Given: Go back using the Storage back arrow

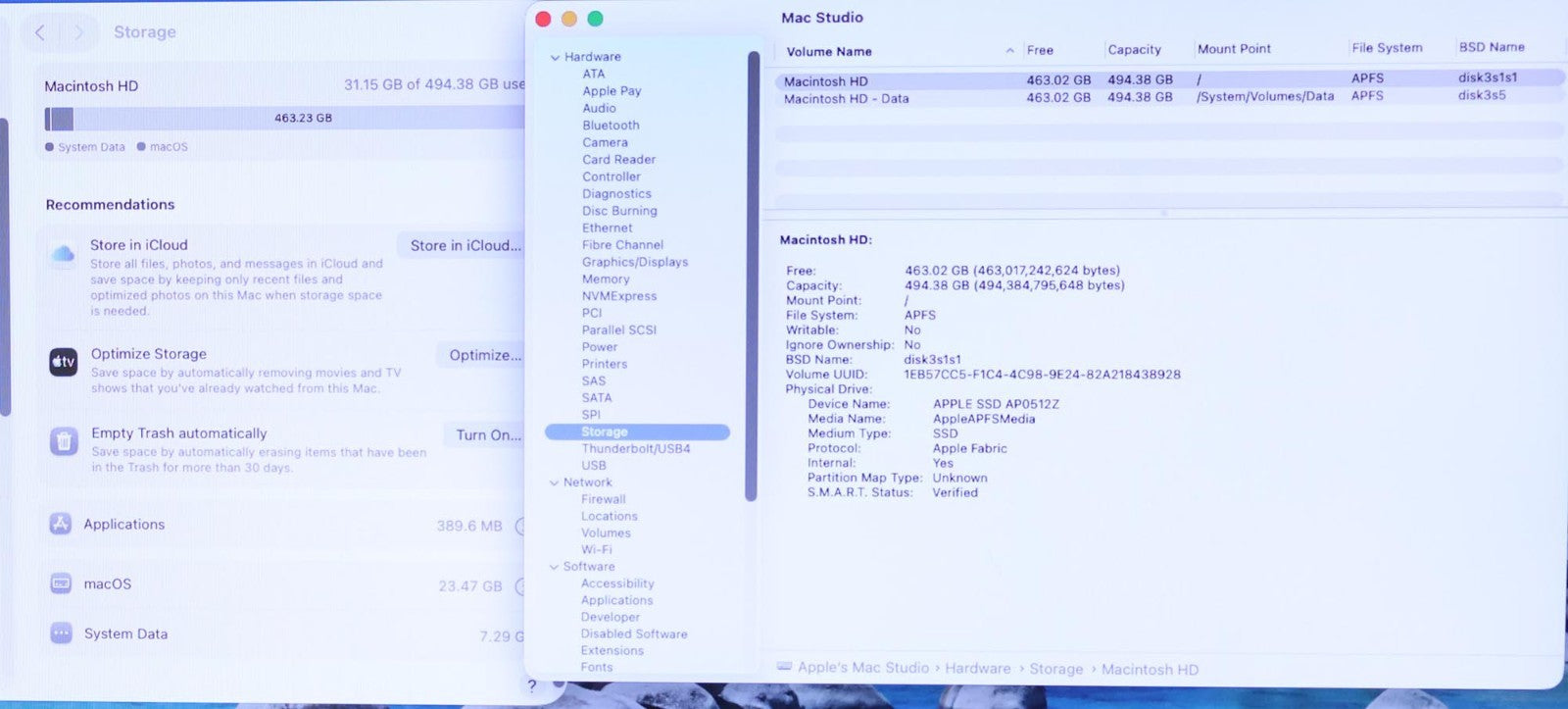Looking at the screenshot, I should pyautogui.click(x=40, y=32).
